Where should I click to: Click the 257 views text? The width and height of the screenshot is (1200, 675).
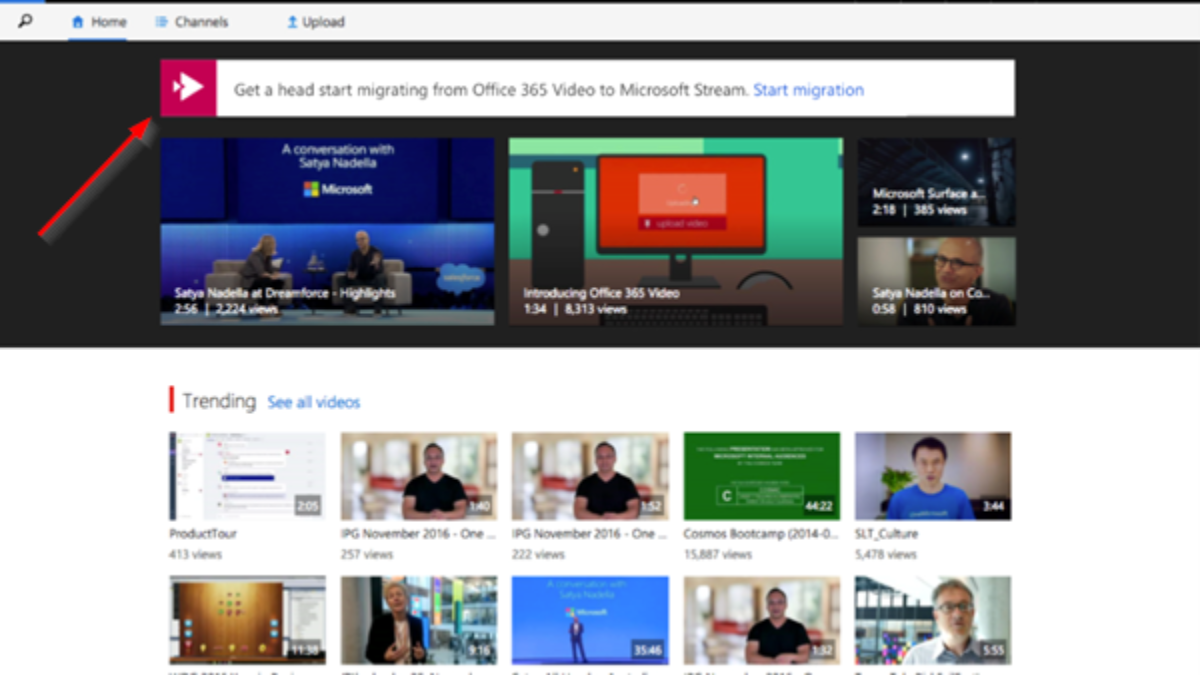pos(367,554)
